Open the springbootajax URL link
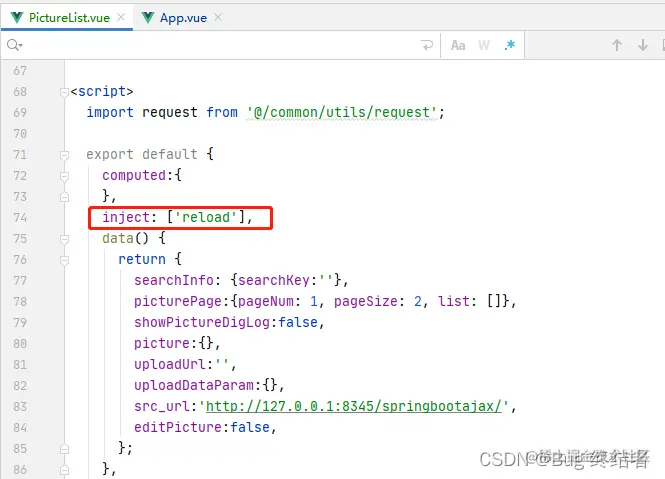 coord(353,406)
